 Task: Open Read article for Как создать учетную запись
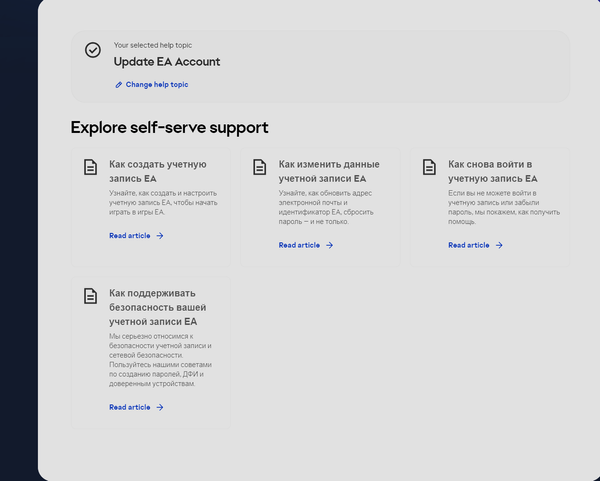[130, 236]
